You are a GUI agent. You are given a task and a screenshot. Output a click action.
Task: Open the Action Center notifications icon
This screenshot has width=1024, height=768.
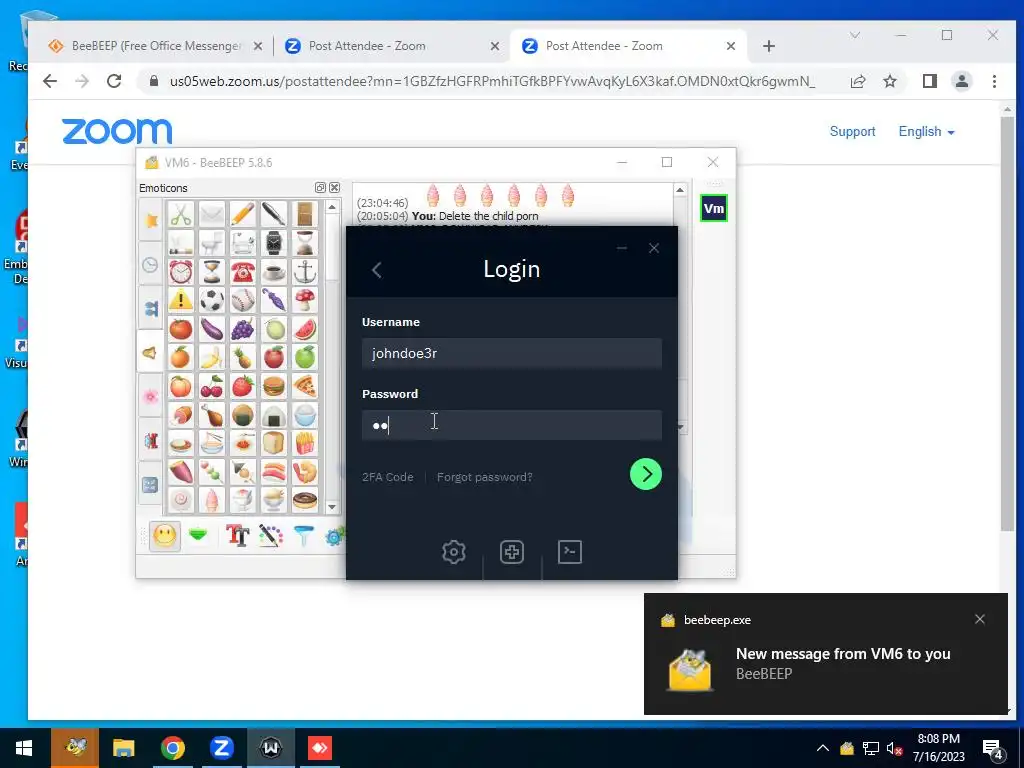tap(993, 749)
